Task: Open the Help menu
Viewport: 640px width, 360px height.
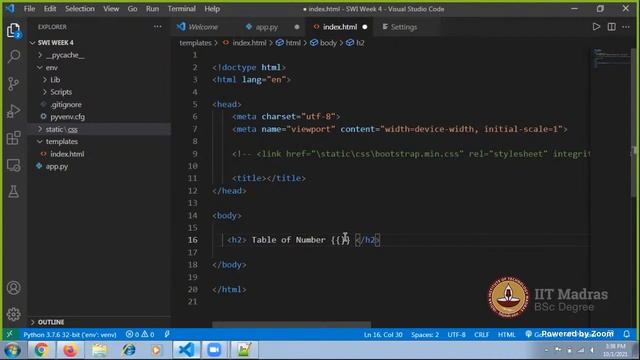Action: 212,9
